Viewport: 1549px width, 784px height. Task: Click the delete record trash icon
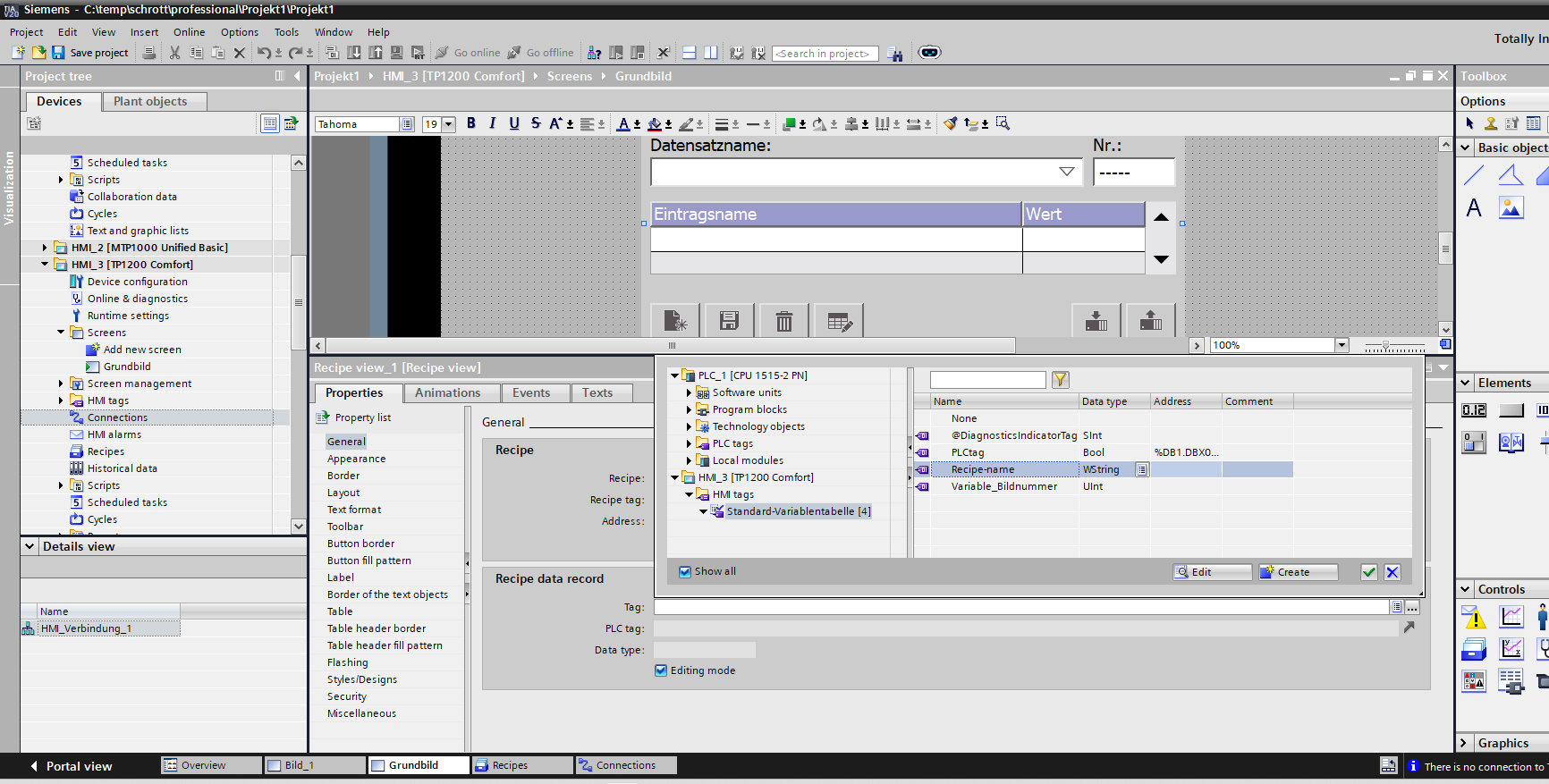click(x=783, y=321)
